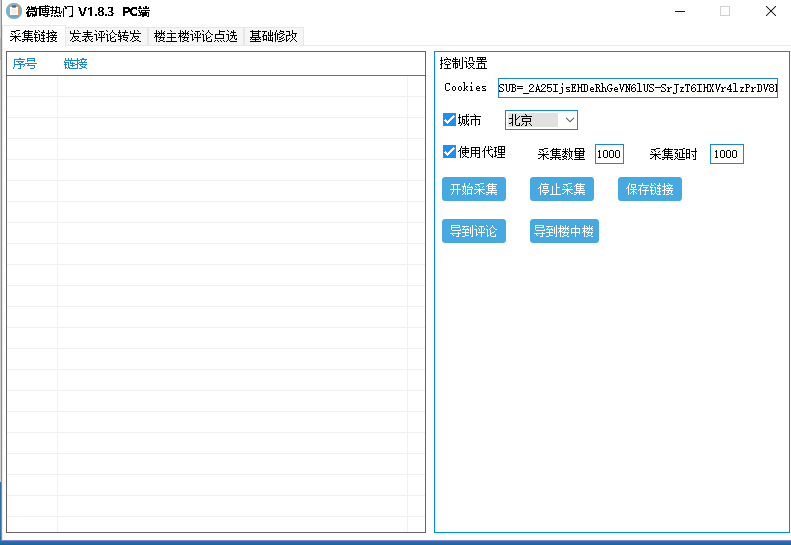Click the 导到楼中楼 button
Image resolution: width=791 pixels, height=545 pixels.
click(564, 232)
